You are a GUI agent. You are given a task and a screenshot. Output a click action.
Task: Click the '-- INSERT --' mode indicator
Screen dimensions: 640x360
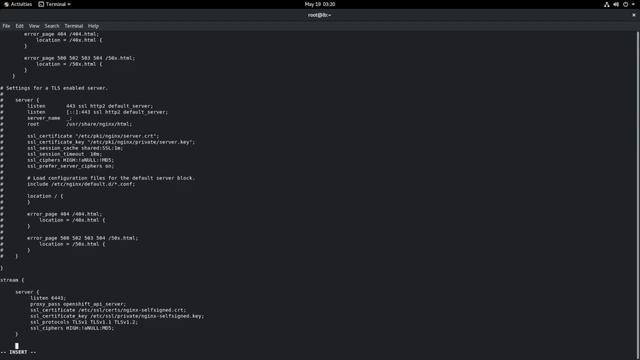click(x=18, y=352)
